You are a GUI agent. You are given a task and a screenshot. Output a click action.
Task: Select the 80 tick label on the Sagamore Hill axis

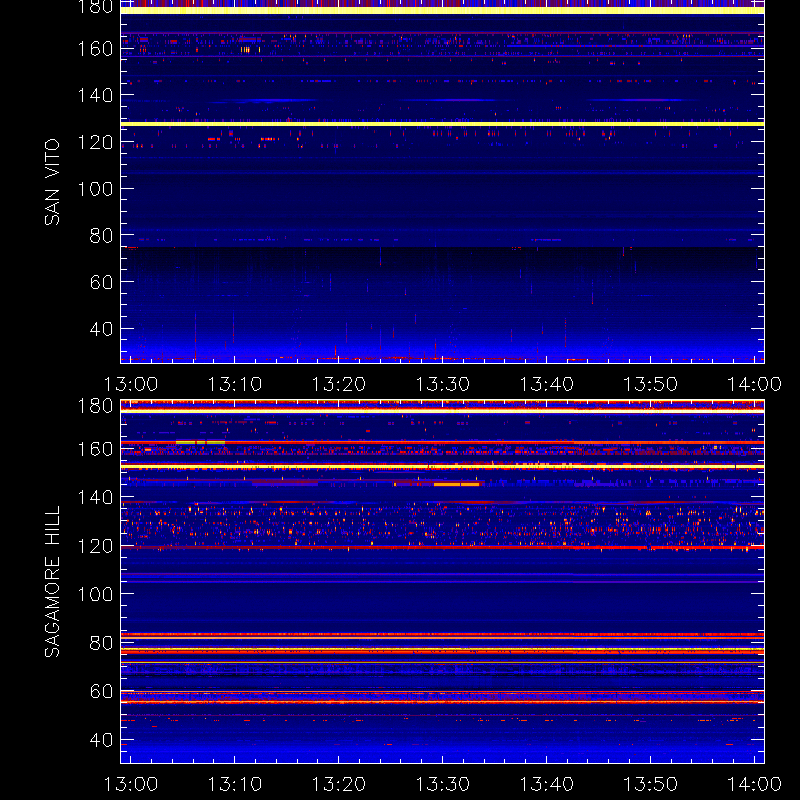pos(101,643)
